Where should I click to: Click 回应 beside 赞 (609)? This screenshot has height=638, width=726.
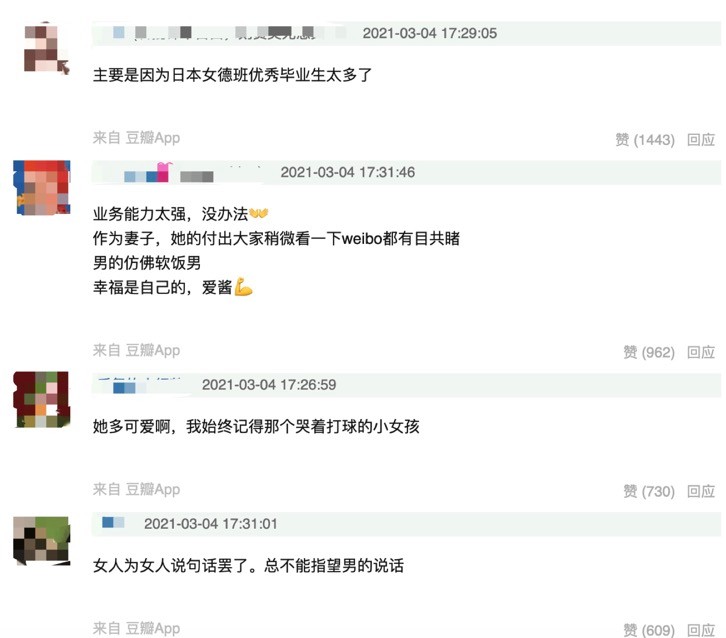click(701, 630)
